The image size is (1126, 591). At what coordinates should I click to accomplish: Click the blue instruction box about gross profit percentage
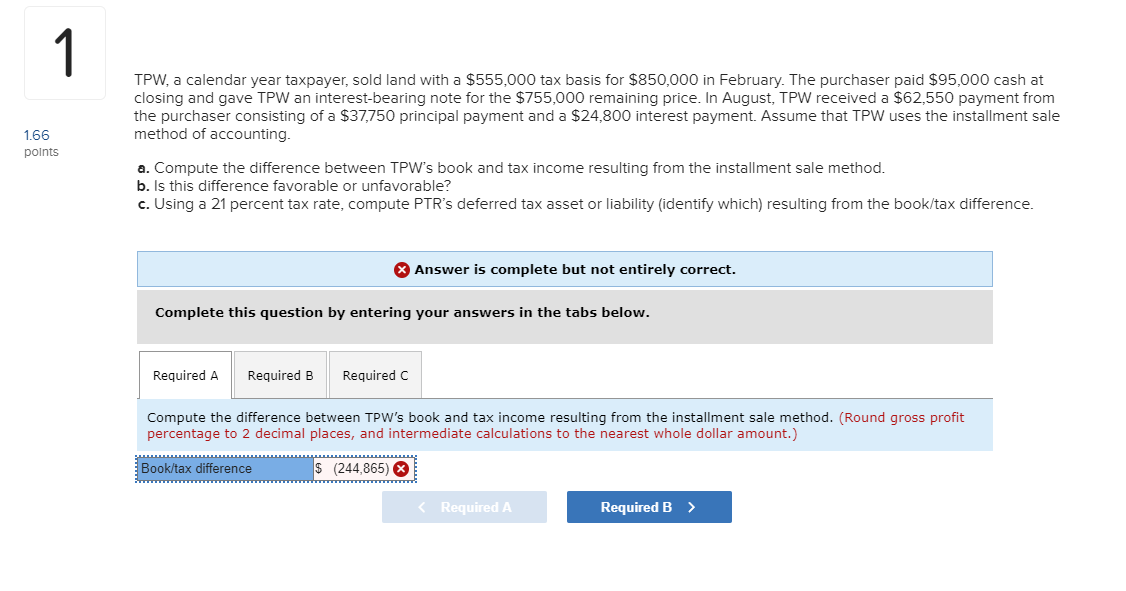coord(564,425)
